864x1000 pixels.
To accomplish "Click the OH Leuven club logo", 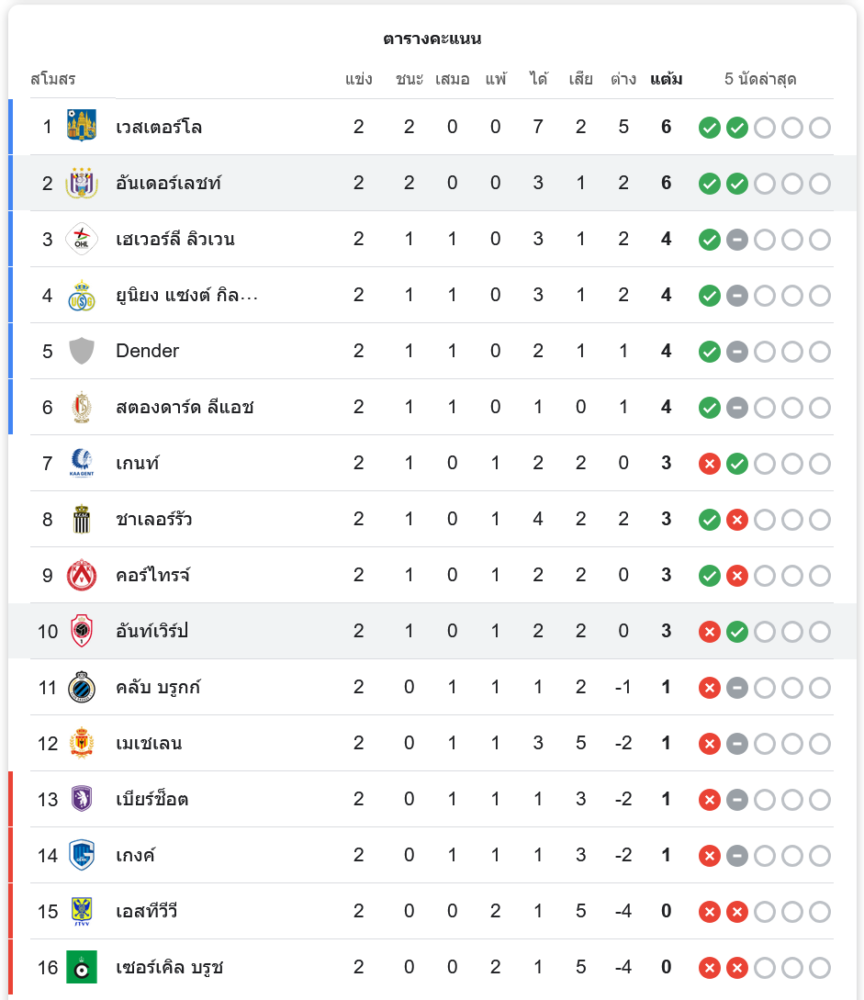I will point(81,239).
